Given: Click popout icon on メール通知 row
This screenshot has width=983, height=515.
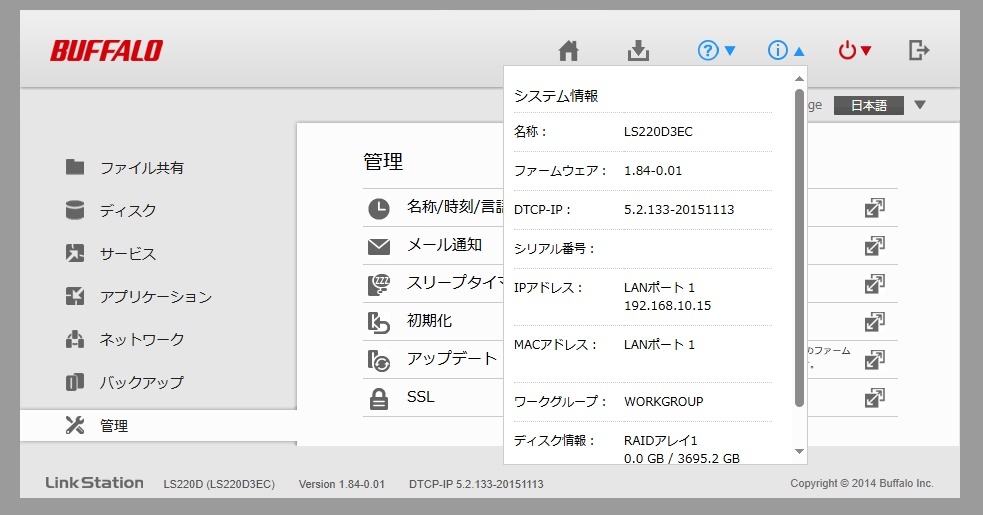Looking at the screenshot, I should coord(875,246).
